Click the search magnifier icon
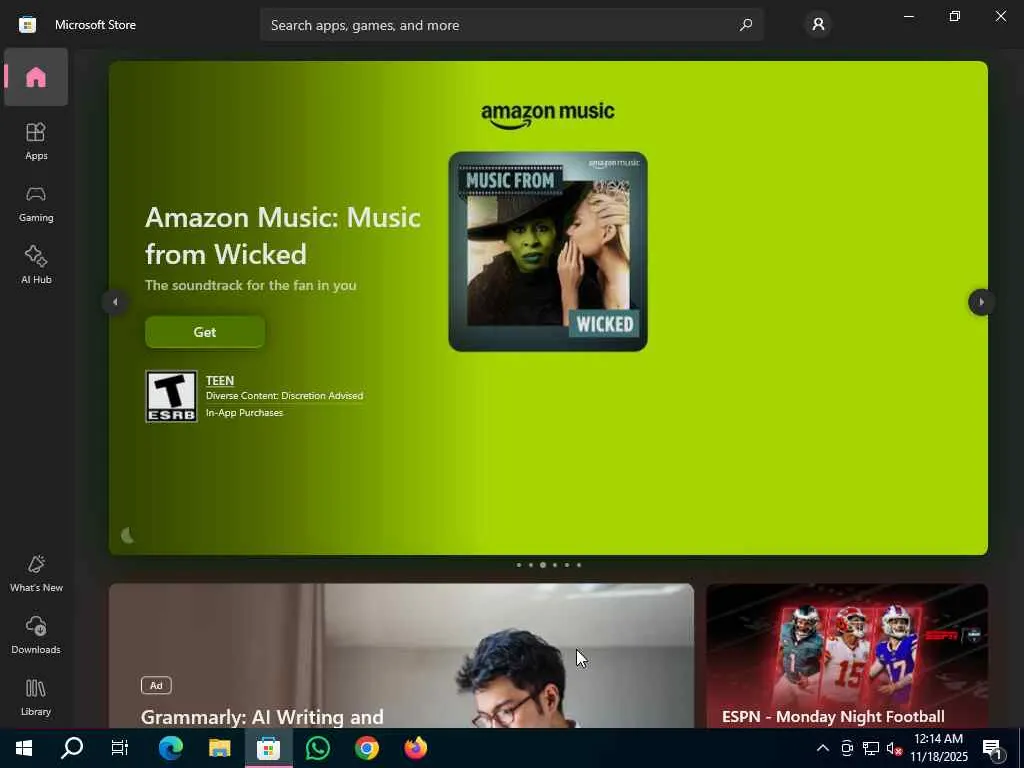 [745, 25]
